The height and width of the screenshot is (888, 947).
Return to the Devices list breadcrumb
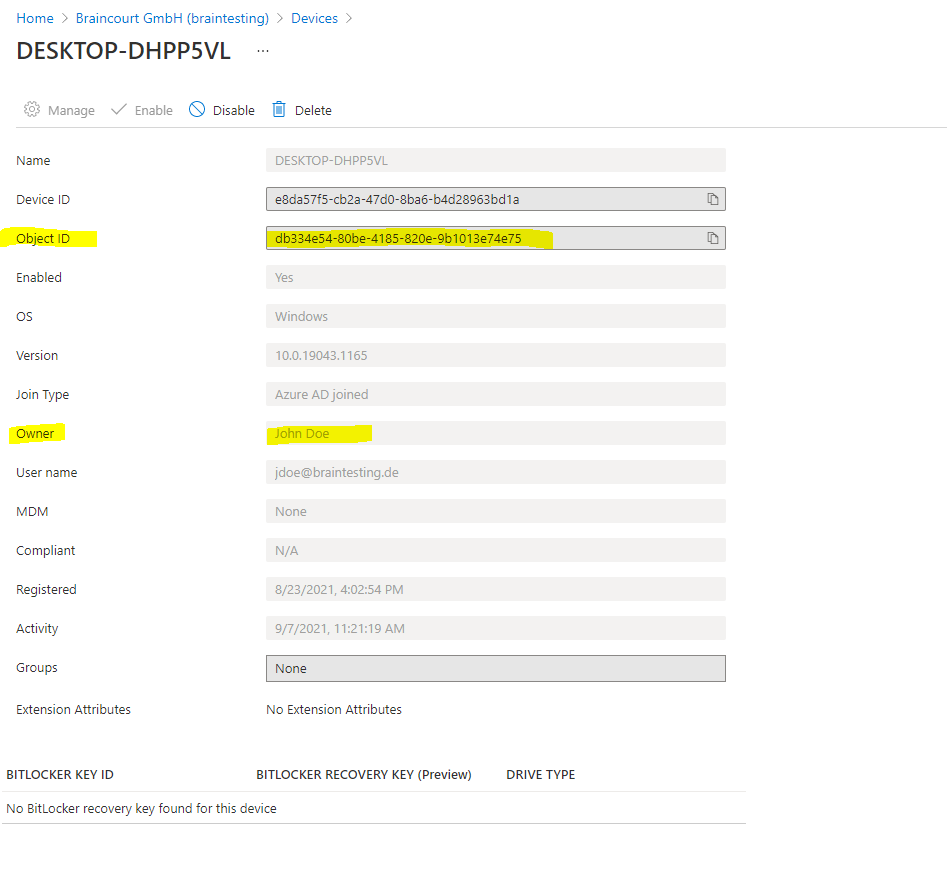314,18
